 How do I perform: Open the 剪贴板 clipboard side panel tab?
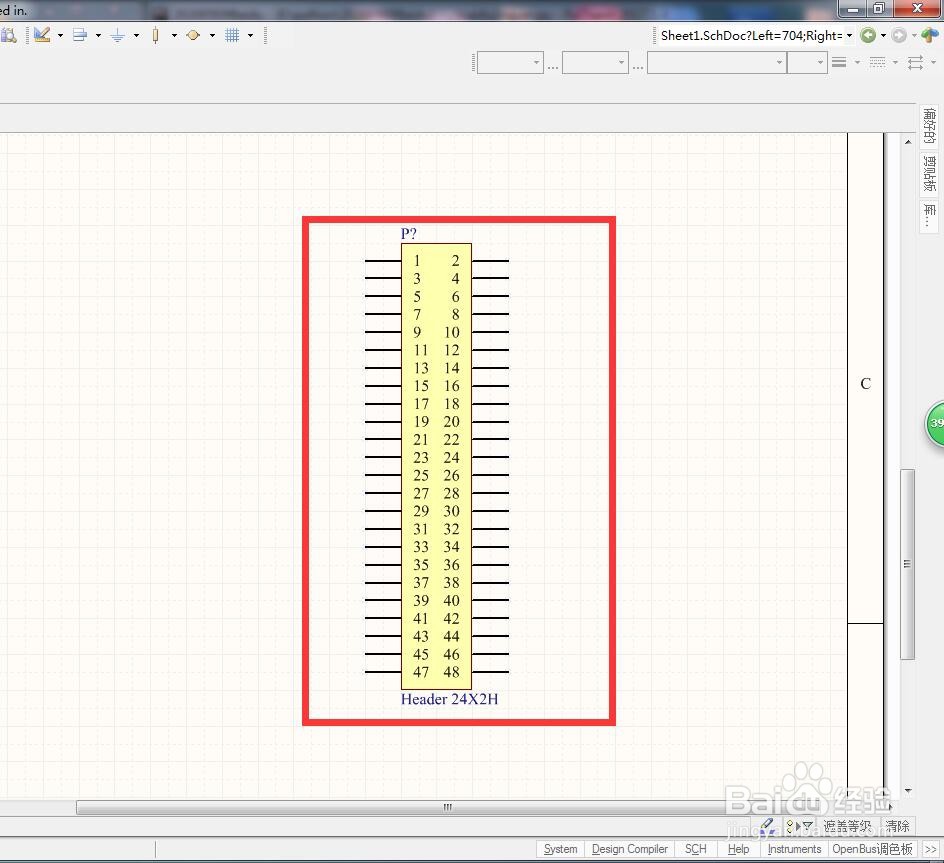[x=930, y=173]
